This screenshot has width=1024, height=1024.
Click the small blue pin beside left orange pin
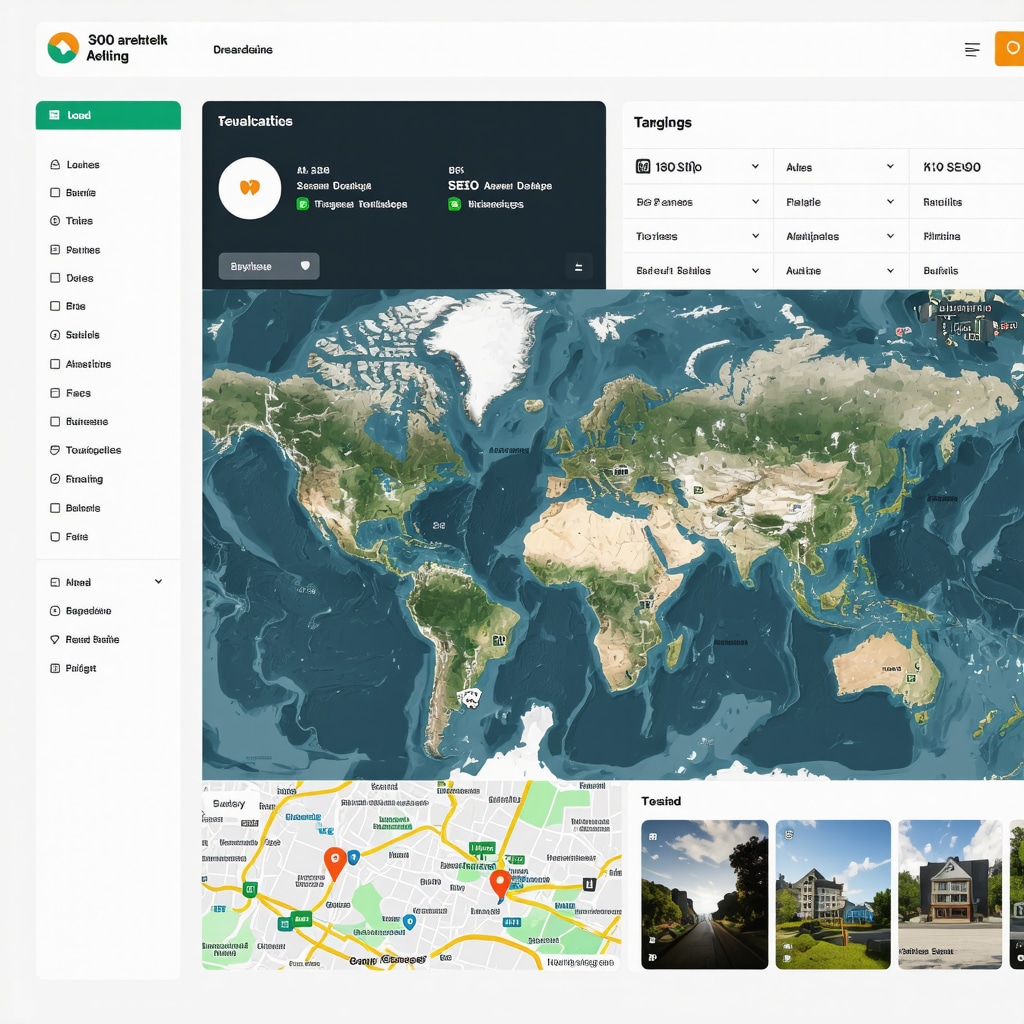[353, 857]
